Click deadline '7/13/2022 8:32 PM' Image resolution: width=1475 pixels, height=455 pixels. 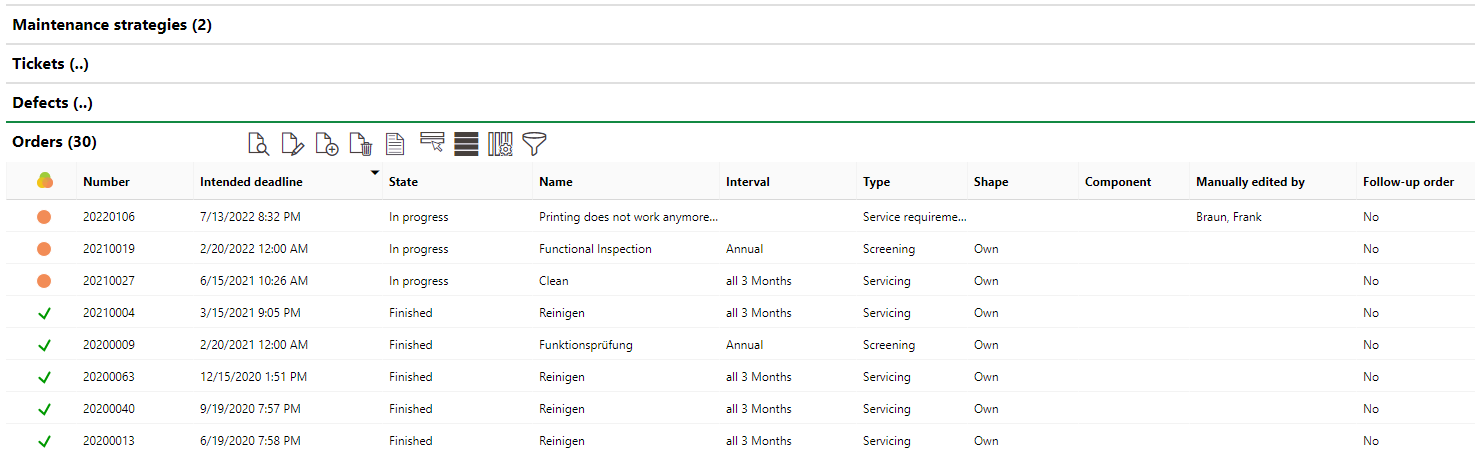251,217
